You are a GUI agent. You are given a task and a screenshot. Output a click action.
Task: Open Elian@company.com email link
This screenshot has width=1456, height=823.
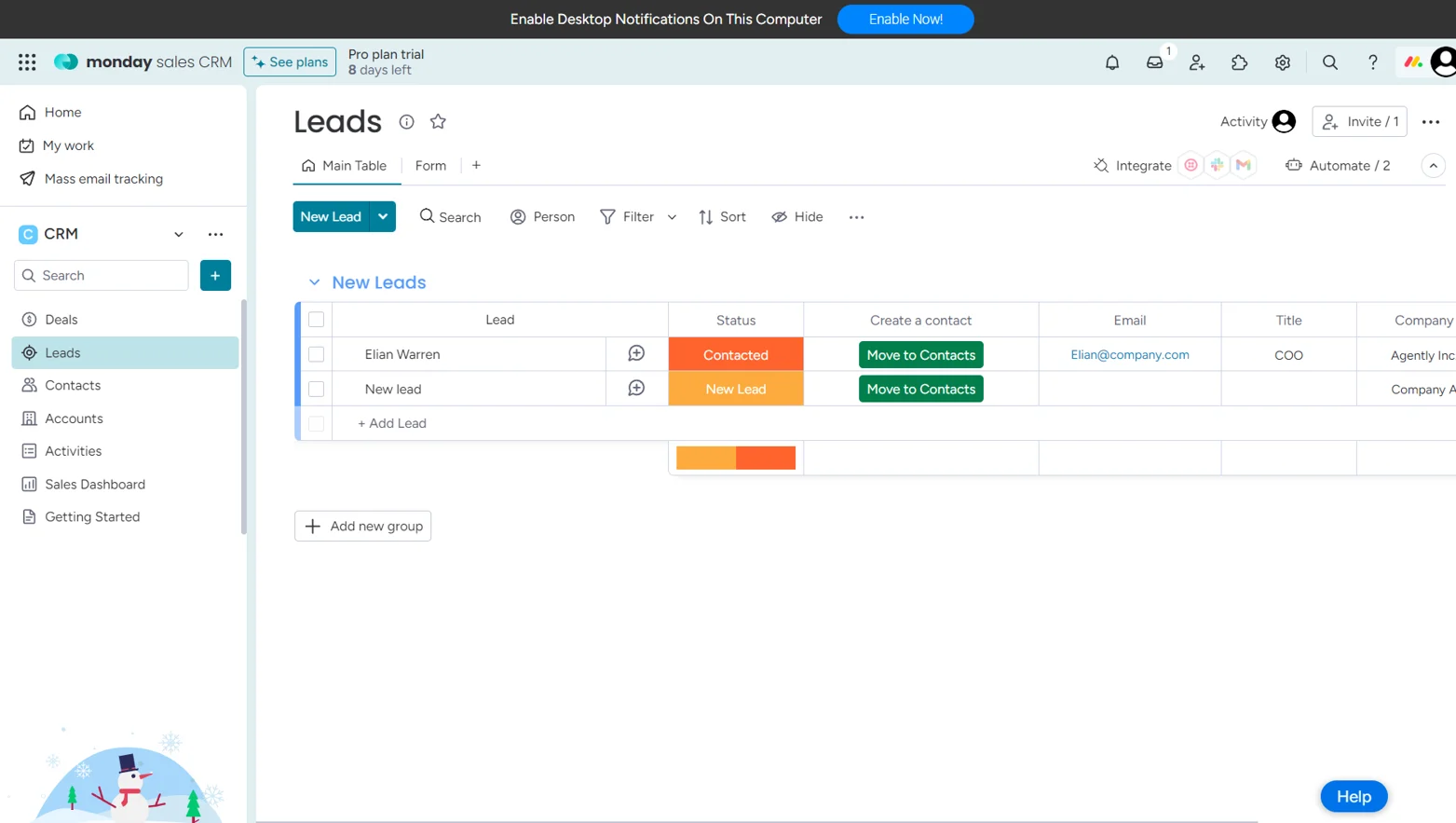(1130, 354)
